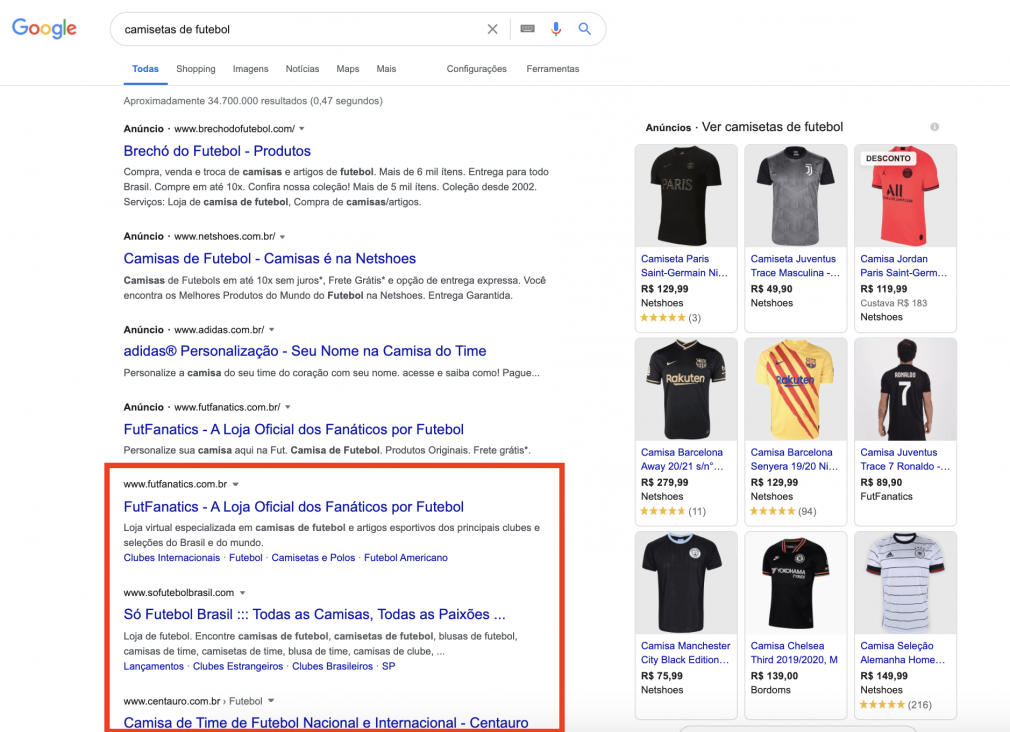Open organic FutFanatics result title
Screen dimensions: 1010x732
[294, 506]
